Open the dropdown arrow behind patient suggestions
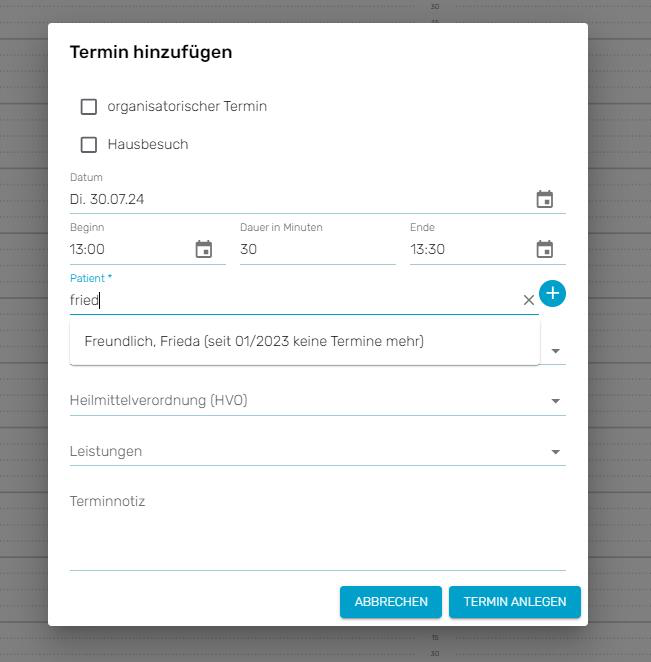This screenshot has width=651, height=662. [556, 351]
